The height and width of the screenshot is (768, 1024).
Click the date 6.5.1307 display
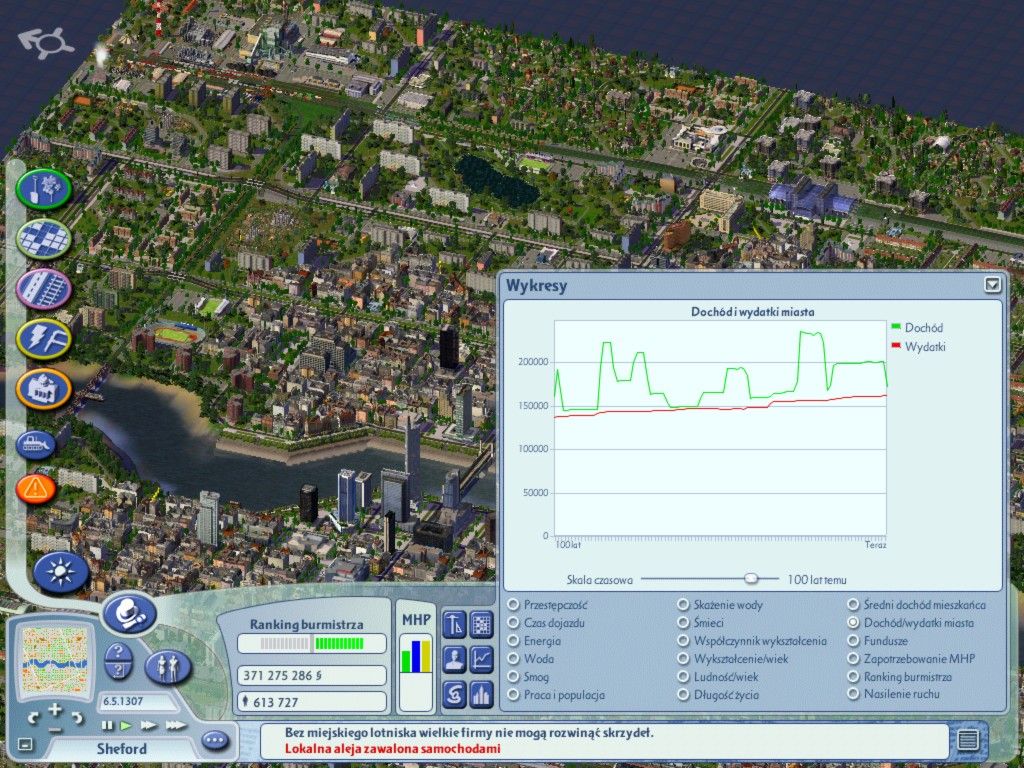(x=137, y=701)
